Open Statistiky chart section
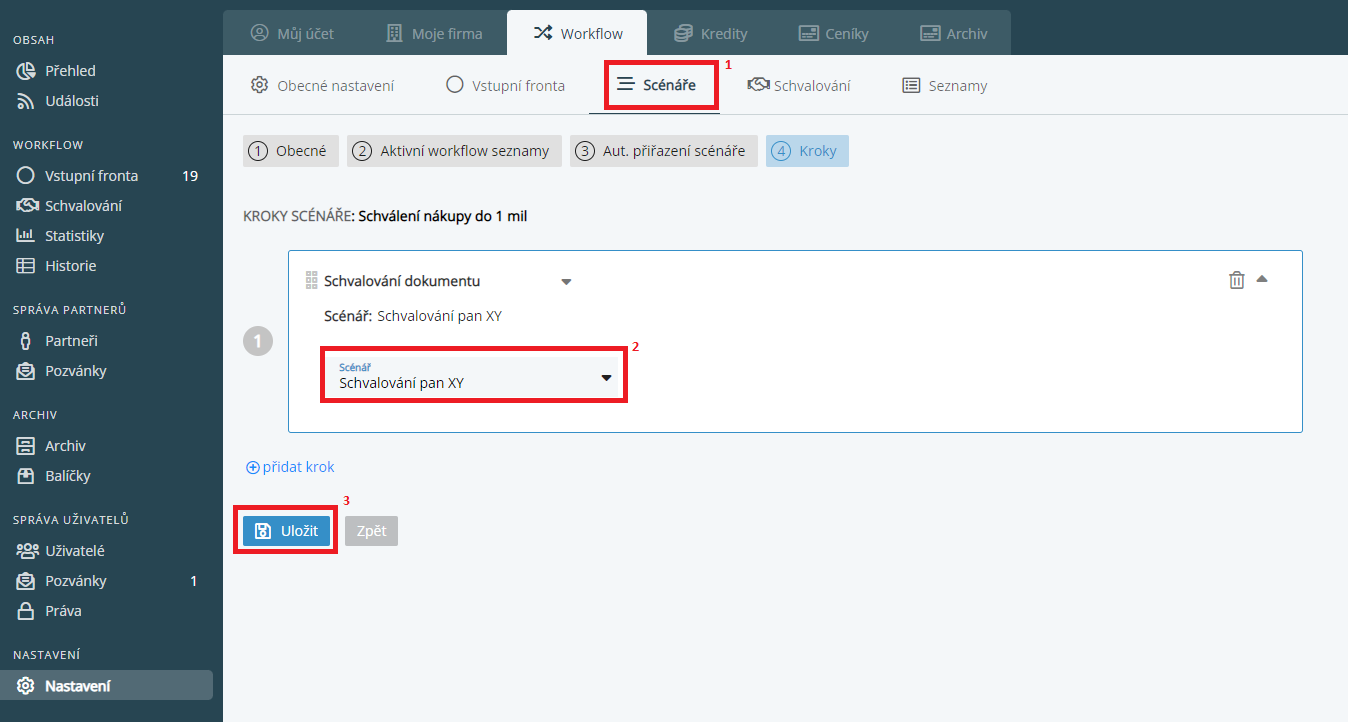 point(74,236)
